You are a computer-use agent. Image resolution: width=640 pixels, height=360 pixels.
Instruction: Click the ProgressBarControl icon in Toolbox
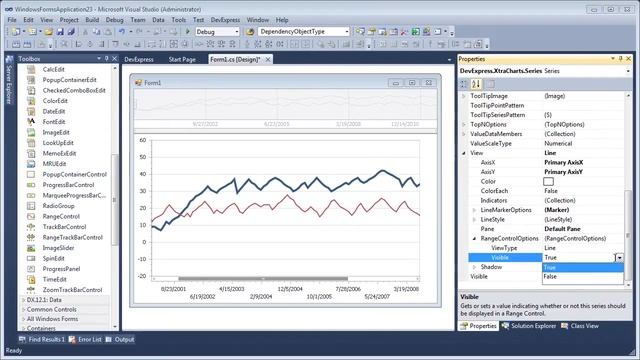pyautogui.click(x=31, y=185)
